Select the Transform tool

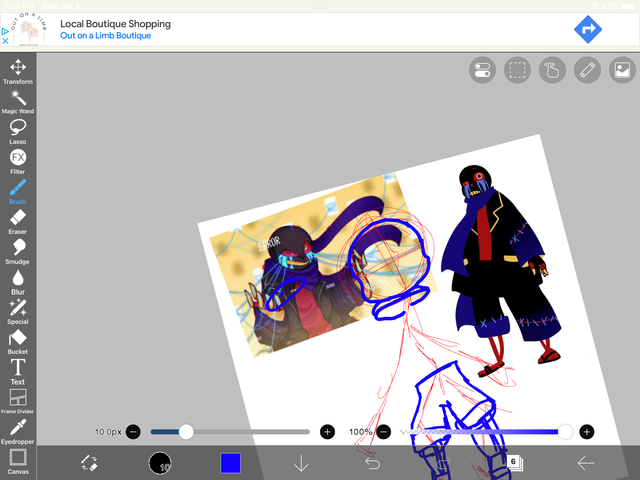pyautogui.click(x=18, y=71)
